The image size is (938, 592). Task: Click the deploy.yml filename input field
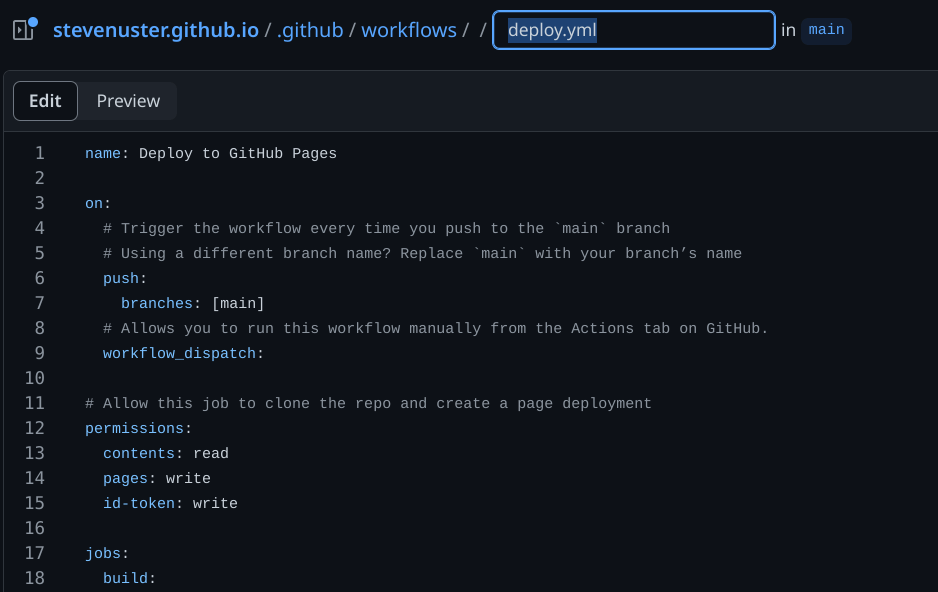[634, 30]
